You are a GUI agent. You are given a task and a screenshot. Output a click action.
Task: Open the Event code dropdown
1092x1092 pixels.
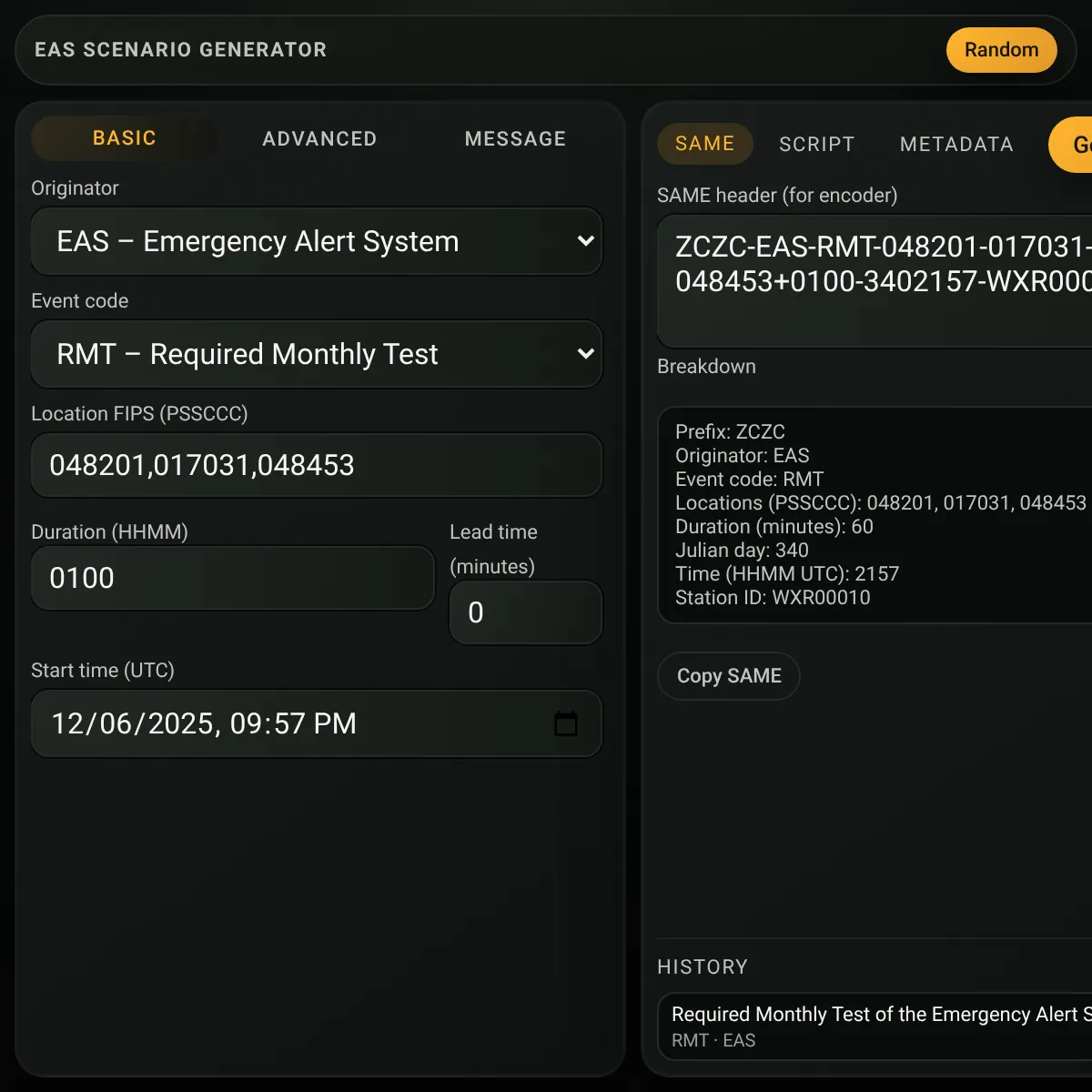317,354
